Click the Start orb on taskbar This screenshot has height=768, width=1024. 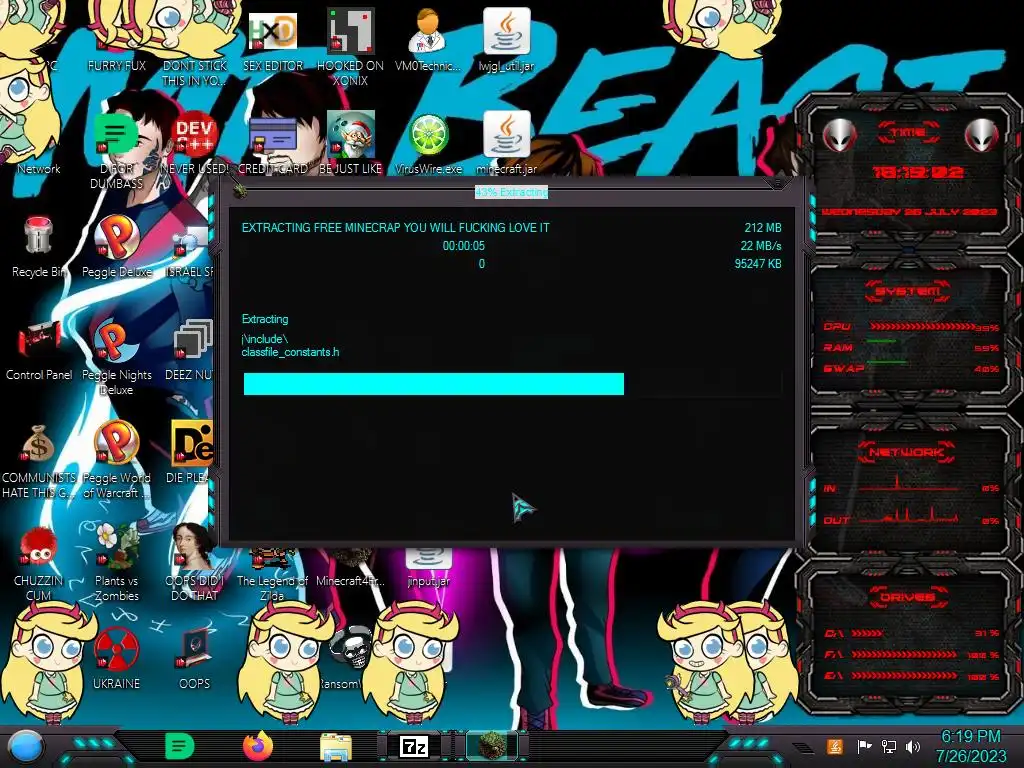[x=25, y=747]
